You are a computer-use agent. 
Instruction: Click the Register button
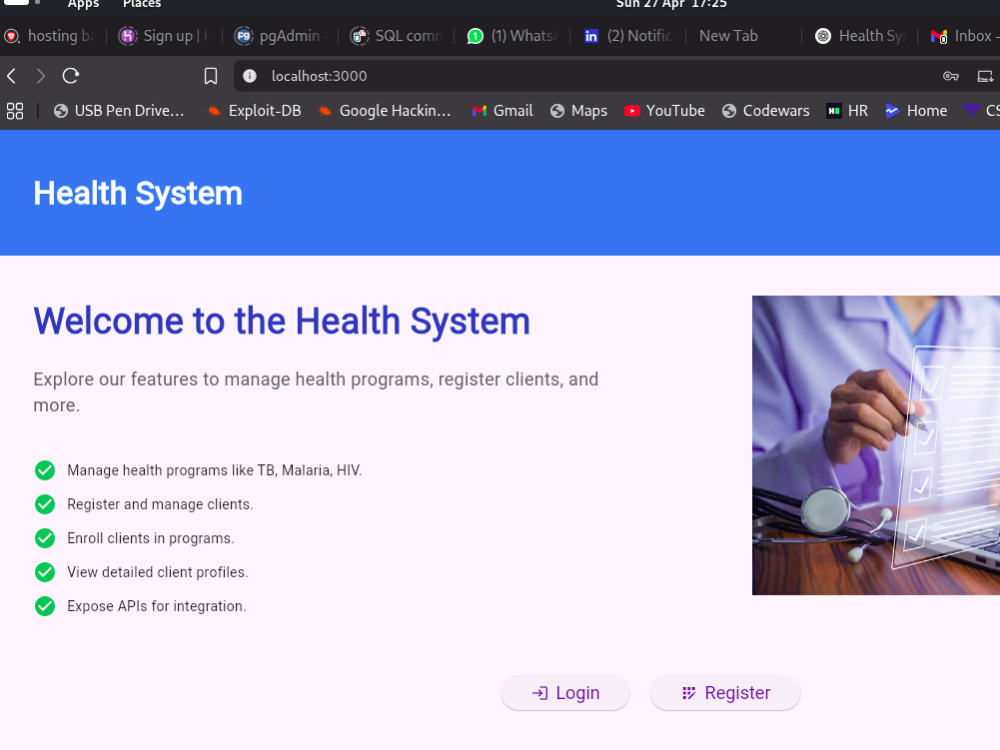725,693
